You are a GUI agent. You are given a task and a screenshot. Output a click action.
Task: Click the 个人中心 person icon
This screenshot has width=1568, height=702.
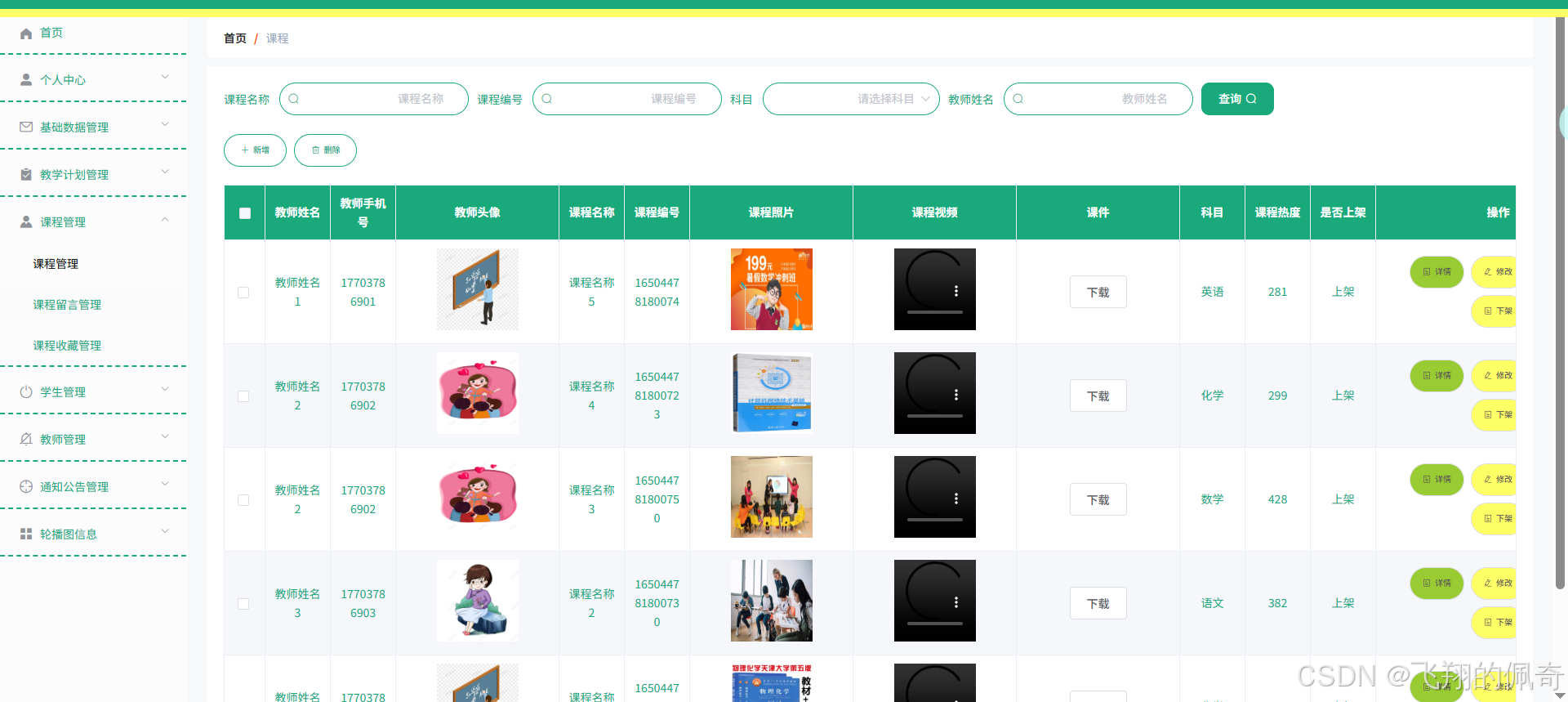[26, 80]
